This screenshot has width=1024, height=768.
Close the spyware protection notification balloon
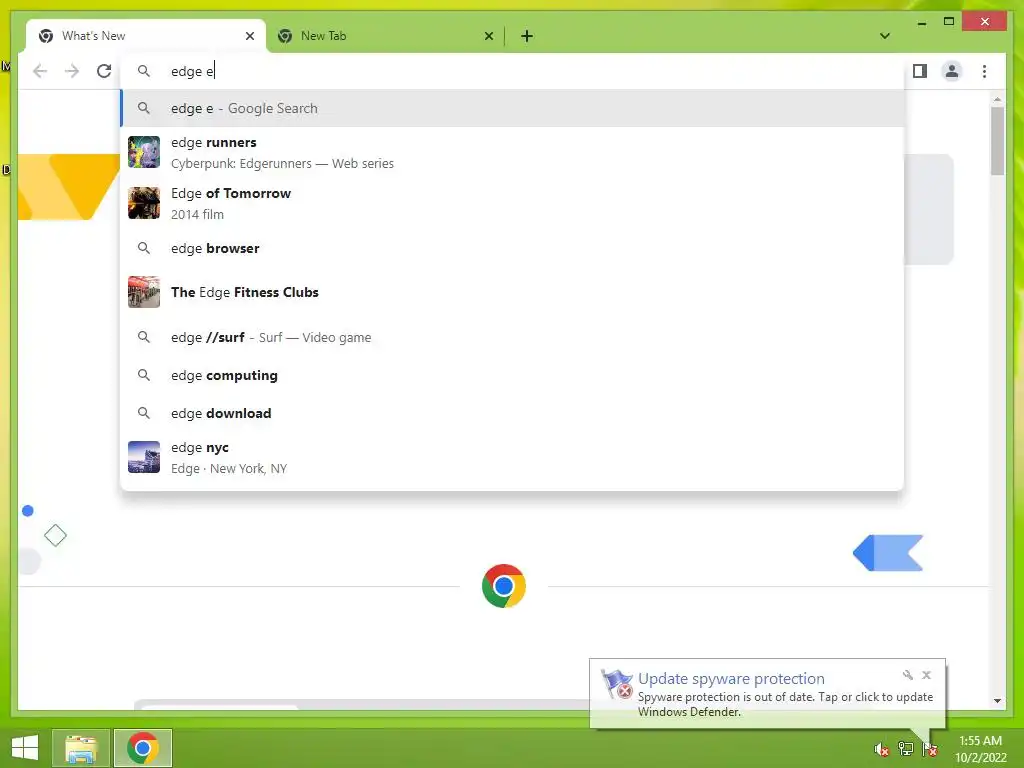tap(926, 675)
